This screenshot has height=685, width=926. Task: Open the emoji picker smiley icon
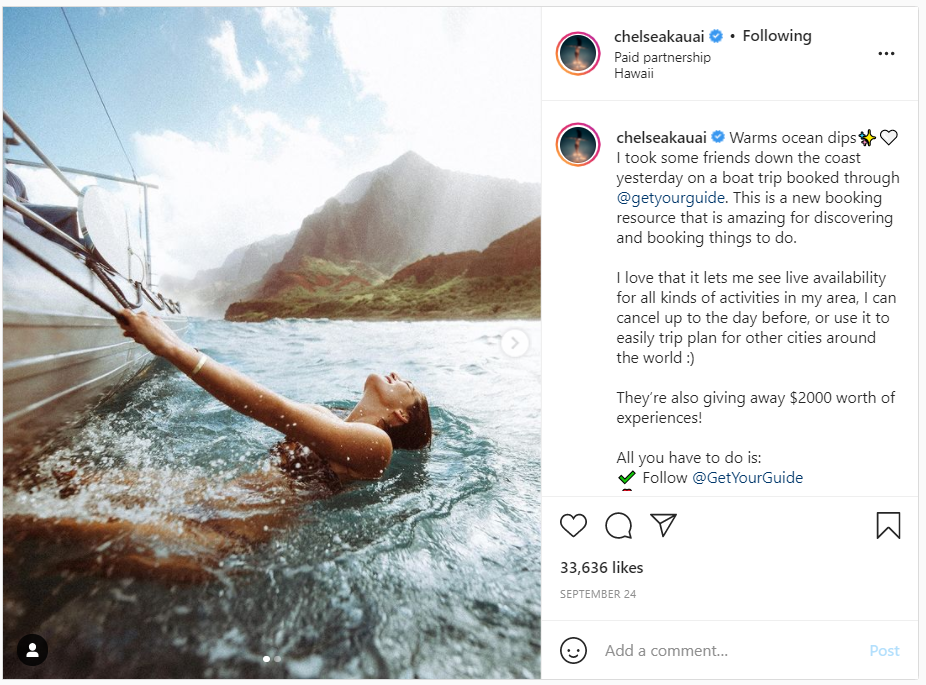tap(573, 650)
